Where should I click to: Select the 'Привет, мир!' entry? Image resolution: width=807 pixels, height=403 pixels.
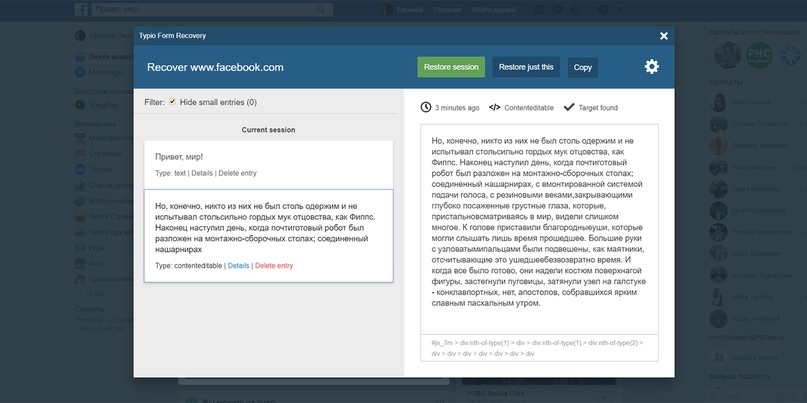pos(269,164)
